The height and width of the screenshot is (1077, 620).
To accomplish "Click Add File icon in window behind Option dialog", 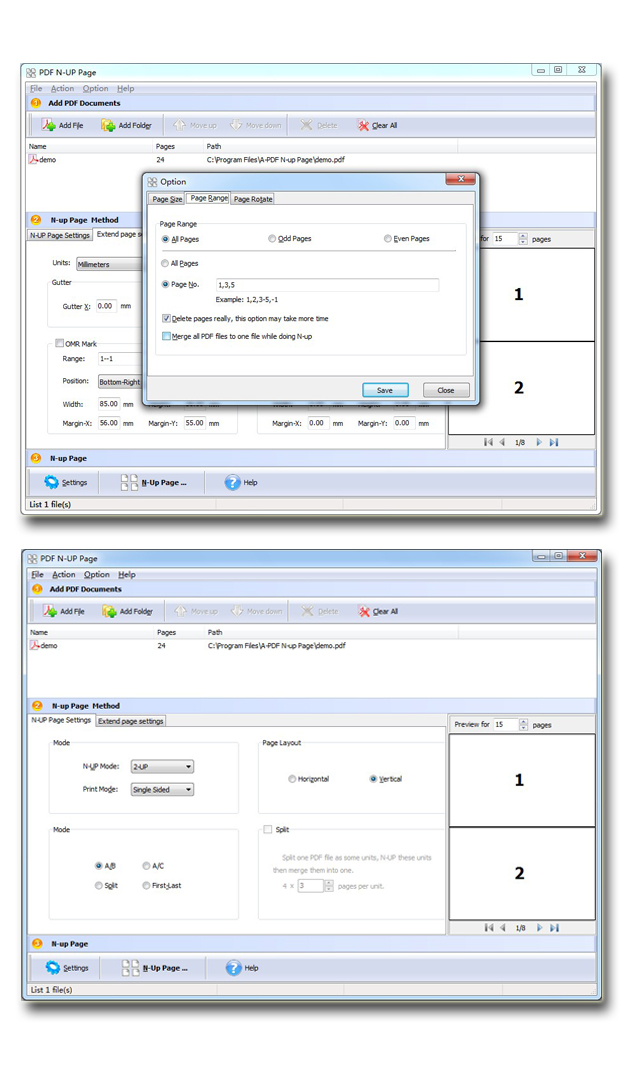I will pyautogui.click(x=48, y=125).
